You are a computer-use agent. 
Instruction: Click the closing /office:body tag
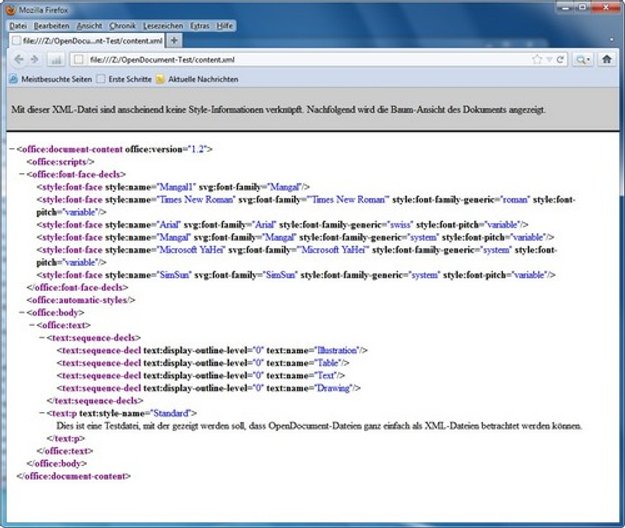coord(57,463)
